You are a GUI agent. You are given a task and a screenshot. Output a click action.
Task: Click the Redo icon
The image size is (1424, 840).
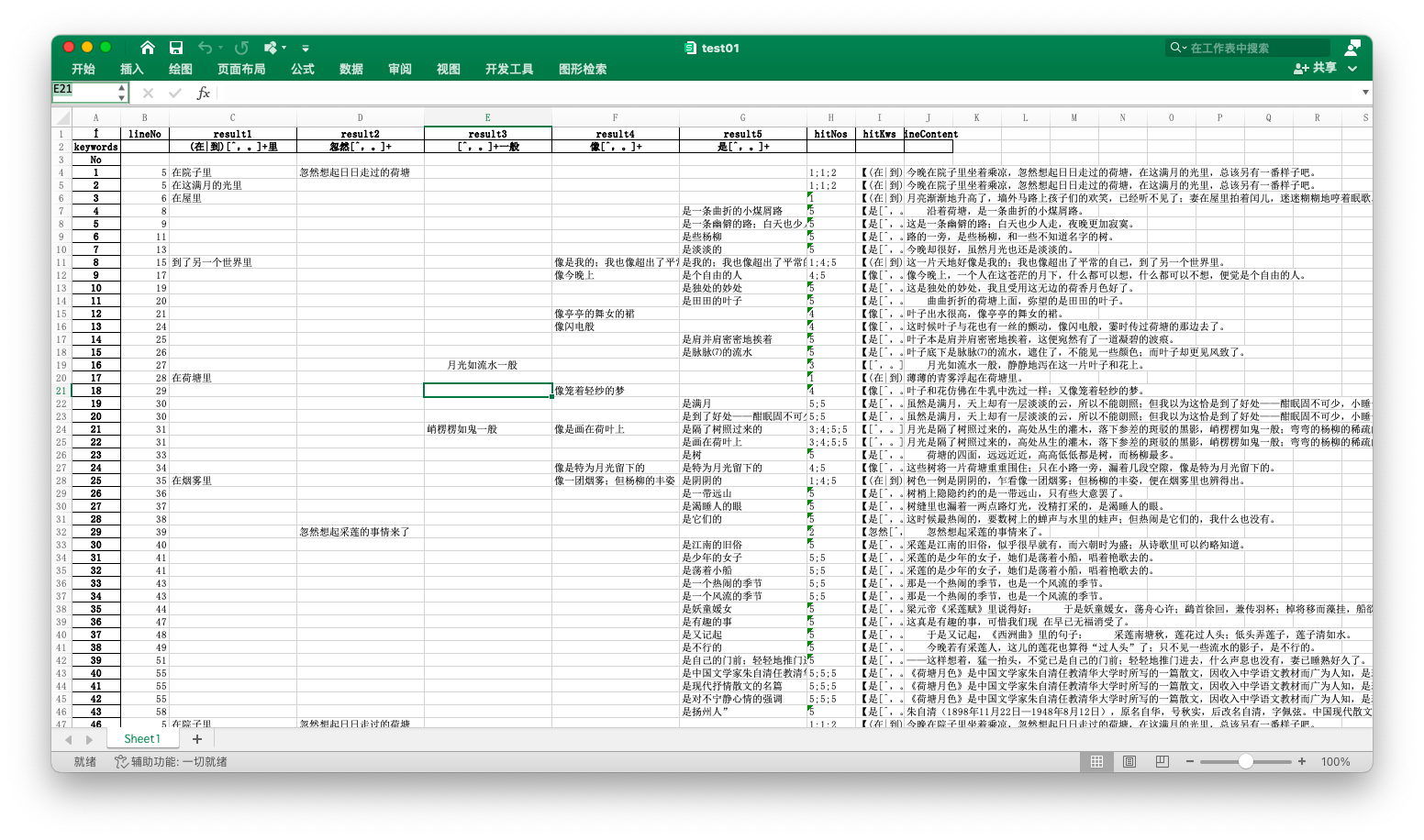[x=240, y=47]
